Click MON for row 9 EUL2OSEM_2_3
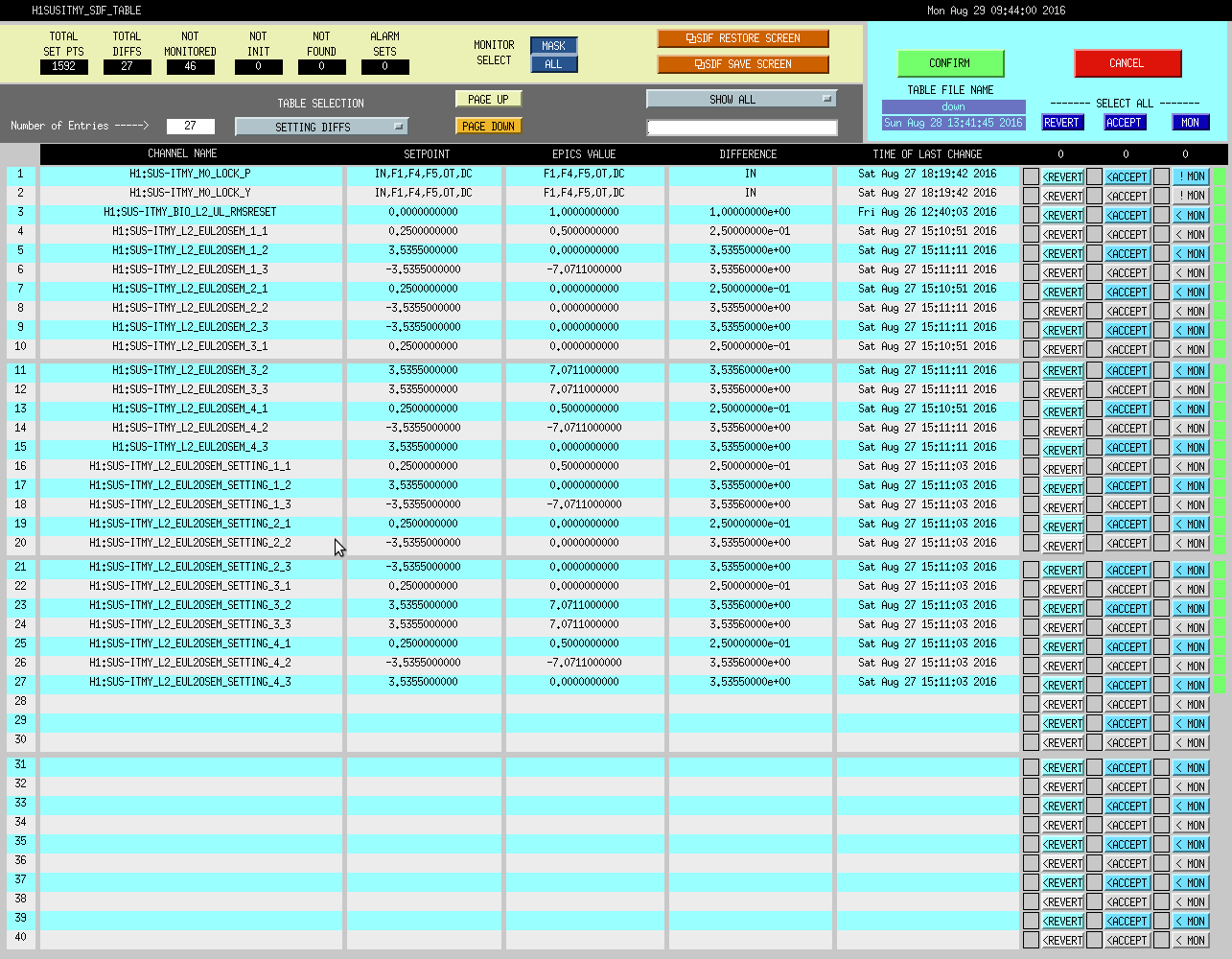The image size is (1232, 959). (x=1191, y=330)
